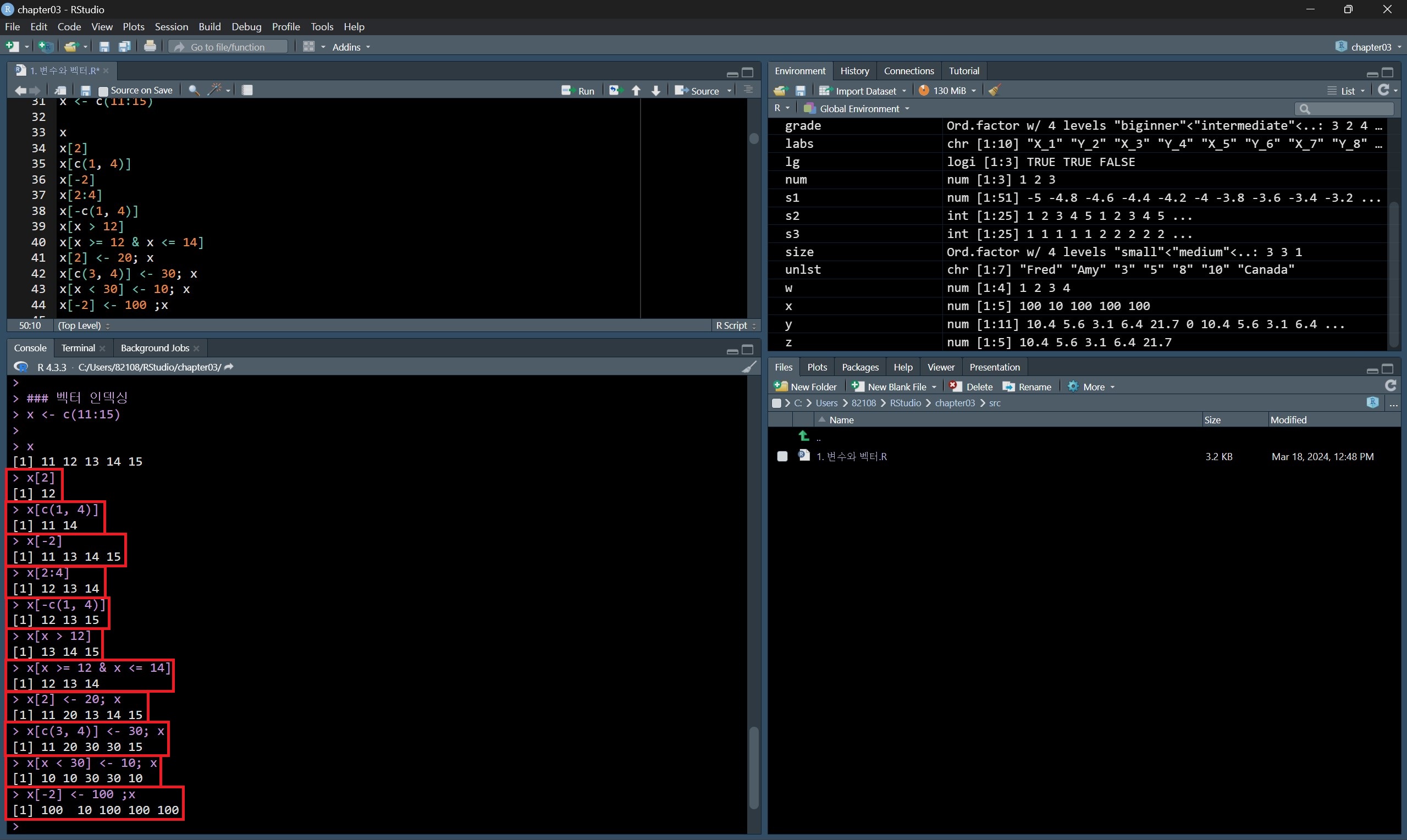Viewport: 1407px width, 840px height.
Task: Switch to the Packages tab
Action: 860,367
